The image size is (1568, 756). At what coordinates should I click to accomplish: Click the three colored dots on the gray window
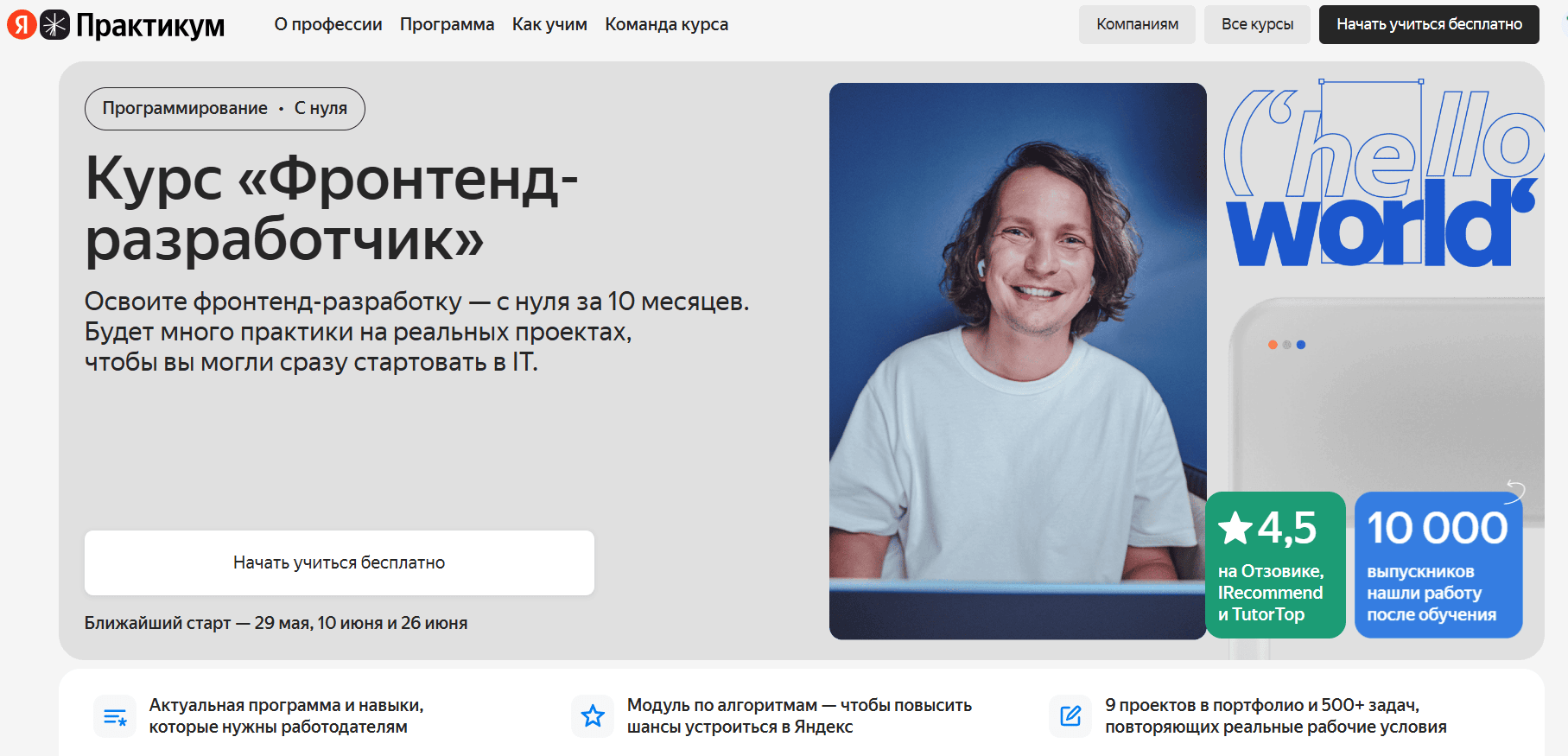click(x=1286, y=345)
